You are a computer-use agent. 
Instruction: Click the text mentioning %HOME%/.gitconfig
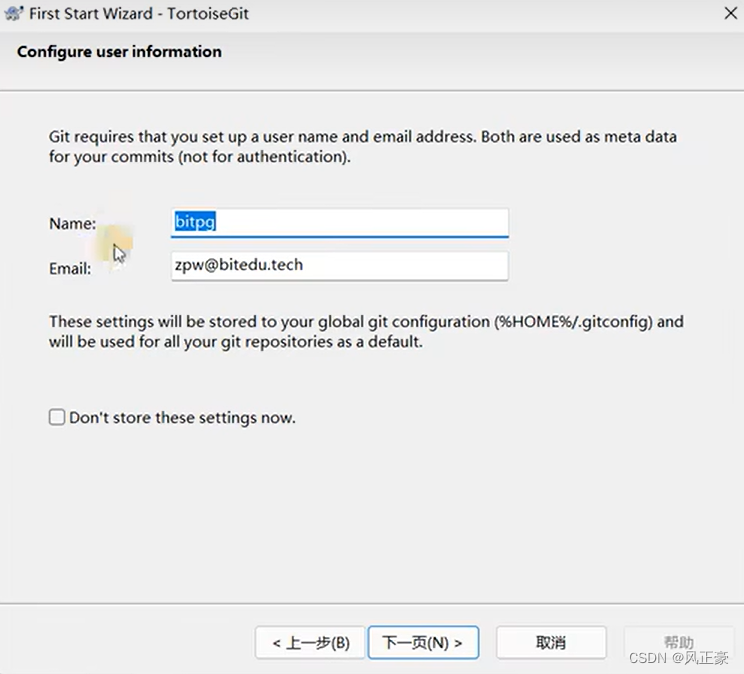point(366,331)
